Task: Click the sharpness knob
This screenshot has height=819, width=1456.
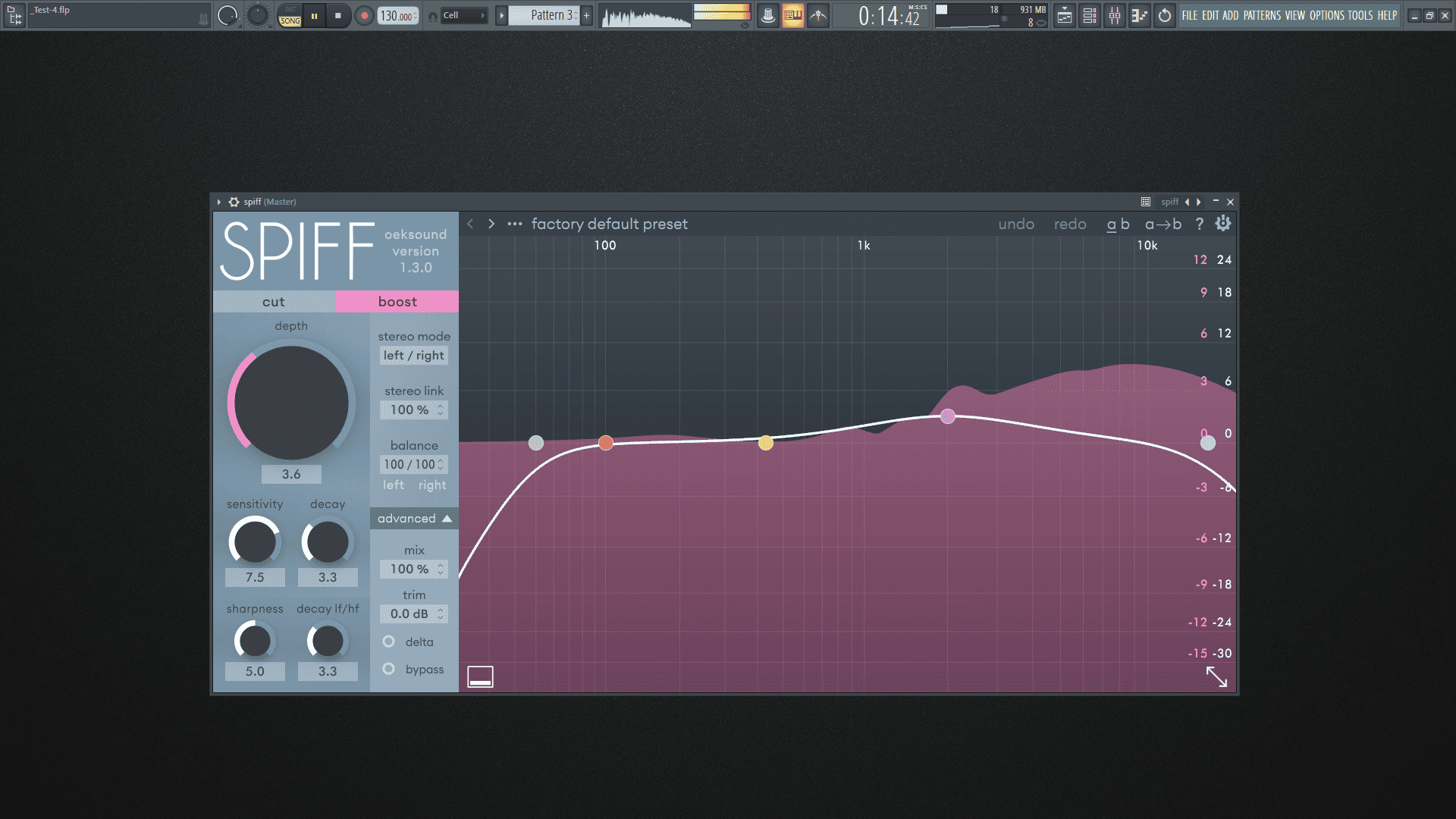Action: click(x=255, y=642)
